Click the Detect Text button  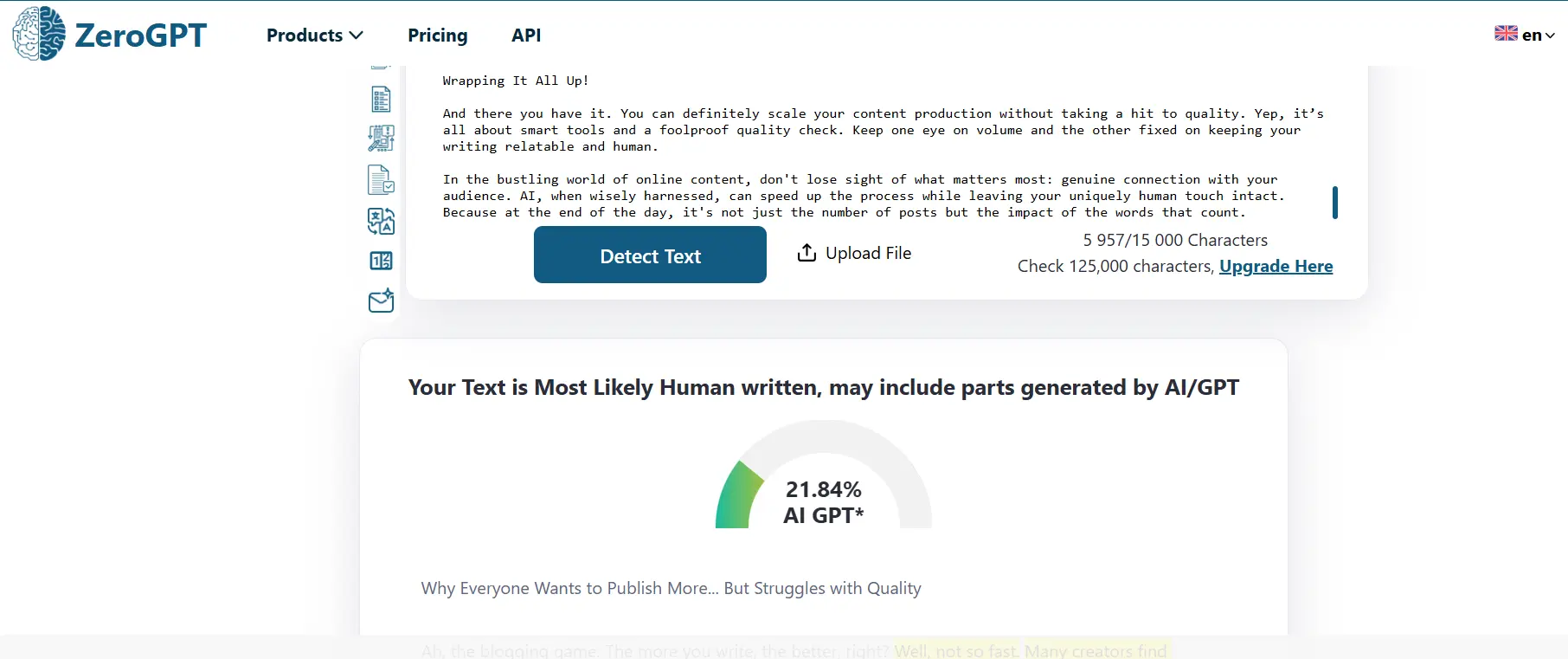click(x=650, y=255)
